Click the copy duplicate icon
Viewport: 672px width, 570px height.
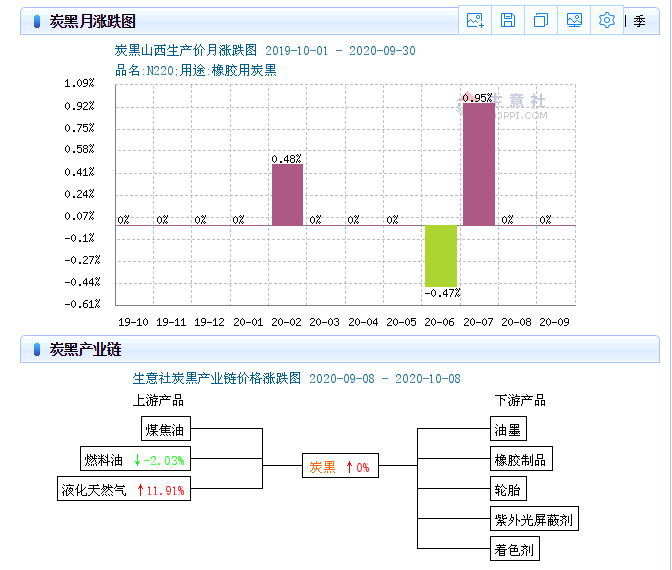click(x=541, y=20)
